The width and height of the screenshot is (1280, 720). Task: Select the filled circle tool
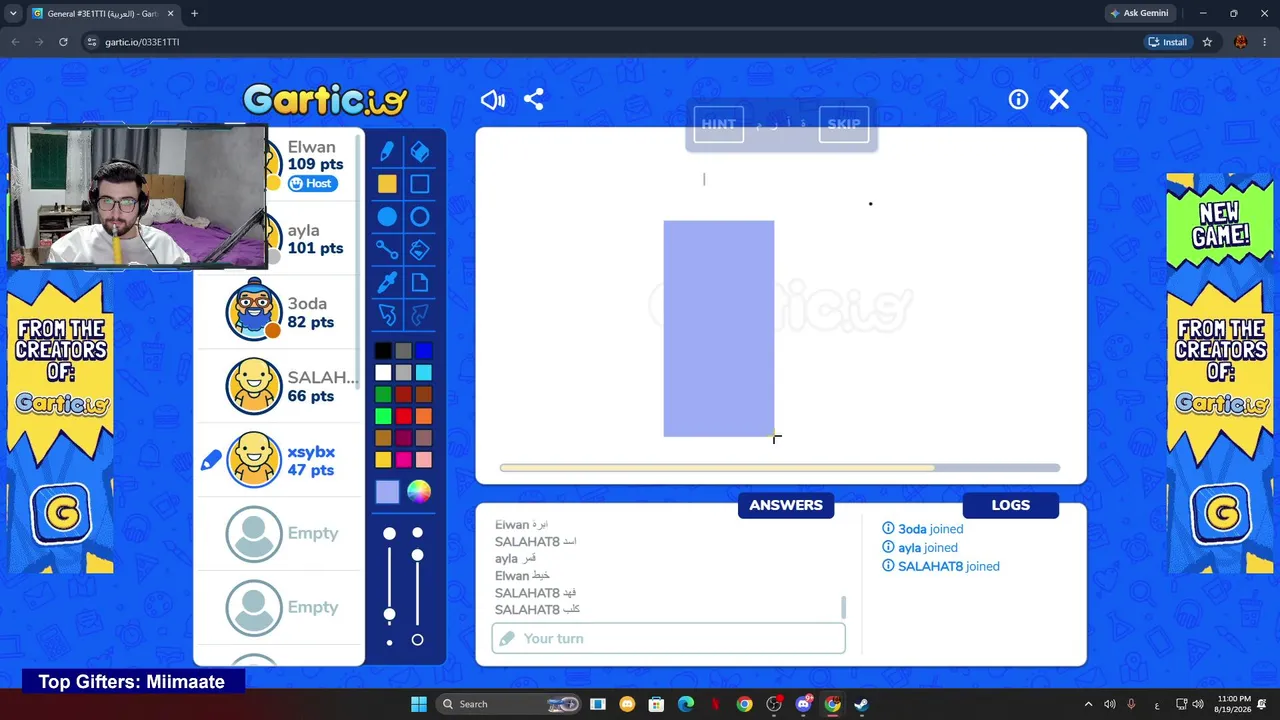point(387,217)
